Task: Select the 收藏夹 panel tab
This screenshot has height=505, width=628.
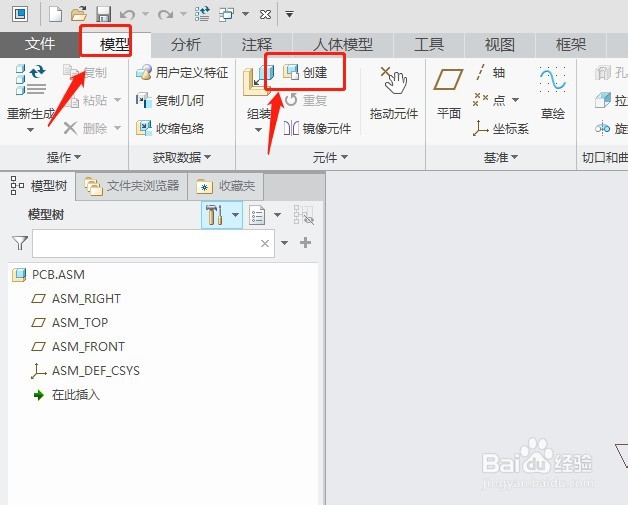Action: pos(226,186)
